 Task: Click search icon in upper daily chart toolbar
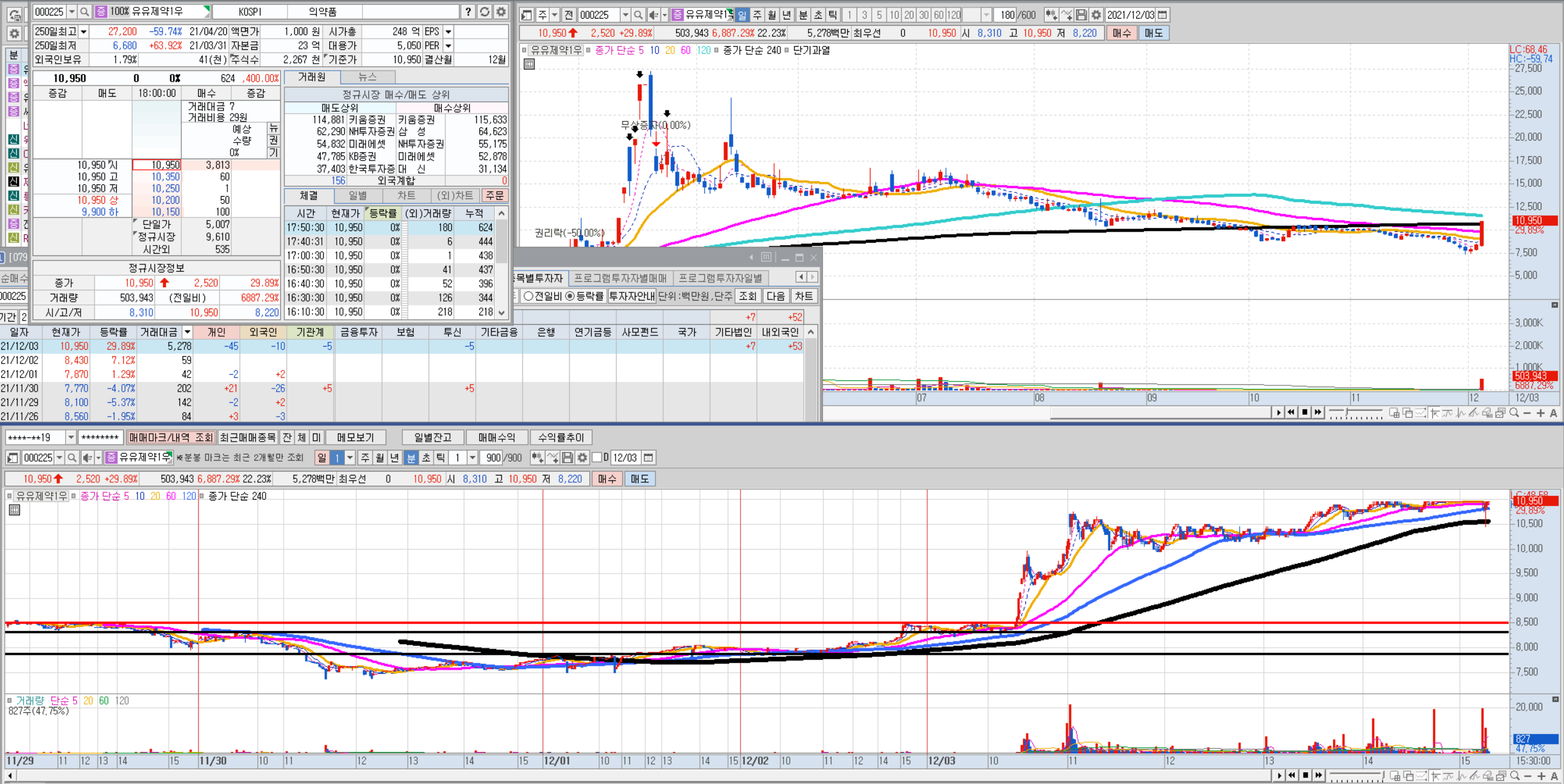[638, 14]
